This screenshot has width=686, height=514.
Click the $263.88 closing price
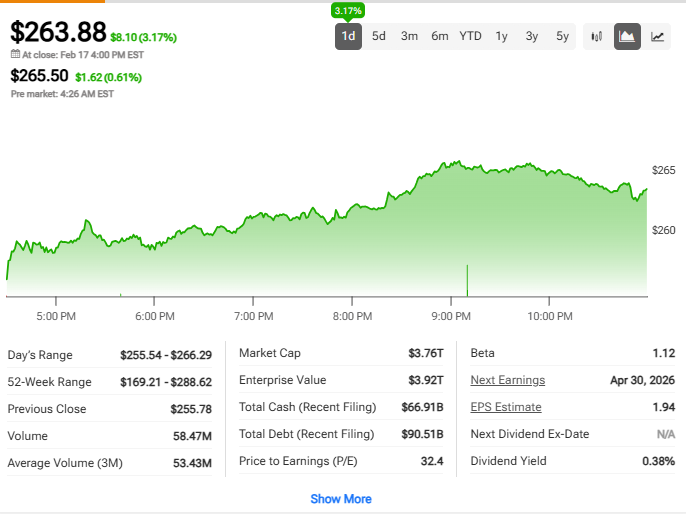pyautogui.click(x=58, y=32)
